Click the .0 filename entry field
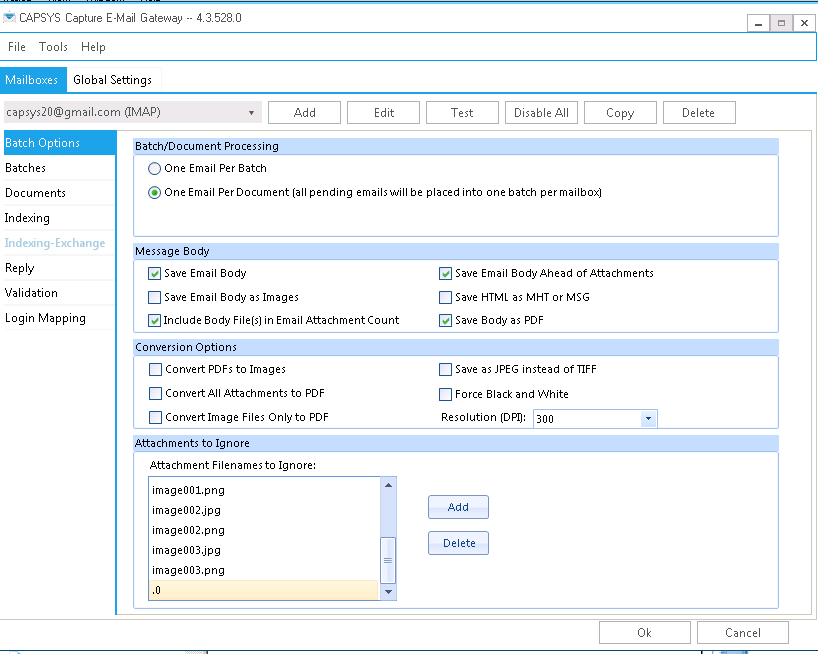The image size is (818, 654). (x=264, y=590)
